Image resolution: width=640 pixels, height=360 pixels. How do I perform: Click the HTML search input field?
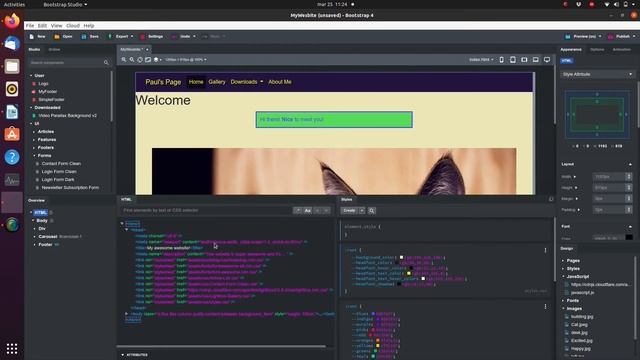pyautogui.click(x=206, y=210)
